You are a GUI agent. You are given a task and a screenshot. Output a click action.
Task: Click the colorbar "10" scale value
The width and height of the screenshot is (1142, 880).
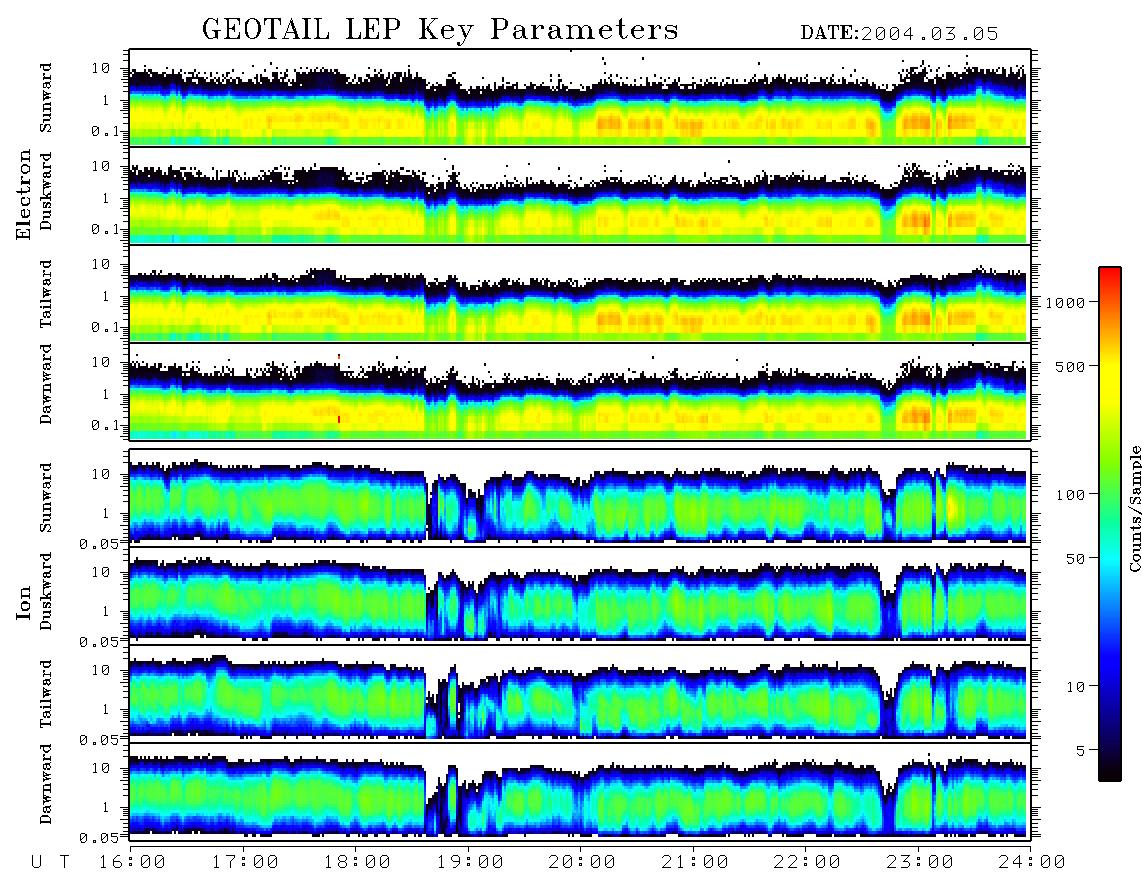coord(1076,686)
